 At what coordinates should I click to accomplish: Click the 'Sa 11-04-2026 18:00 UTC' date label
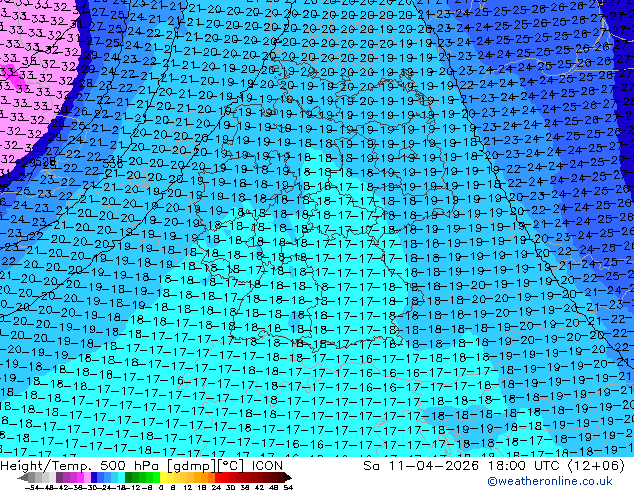click(463, 465)
